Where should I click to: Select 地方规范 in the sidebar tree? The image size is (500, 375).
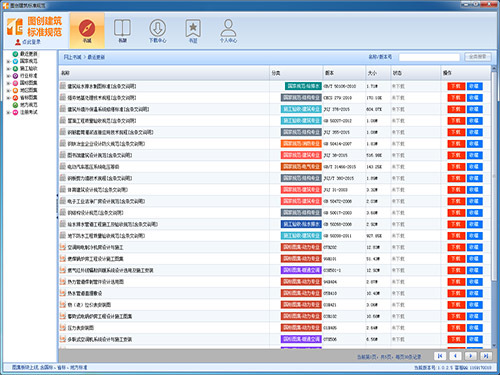click(x=28, y=105)
